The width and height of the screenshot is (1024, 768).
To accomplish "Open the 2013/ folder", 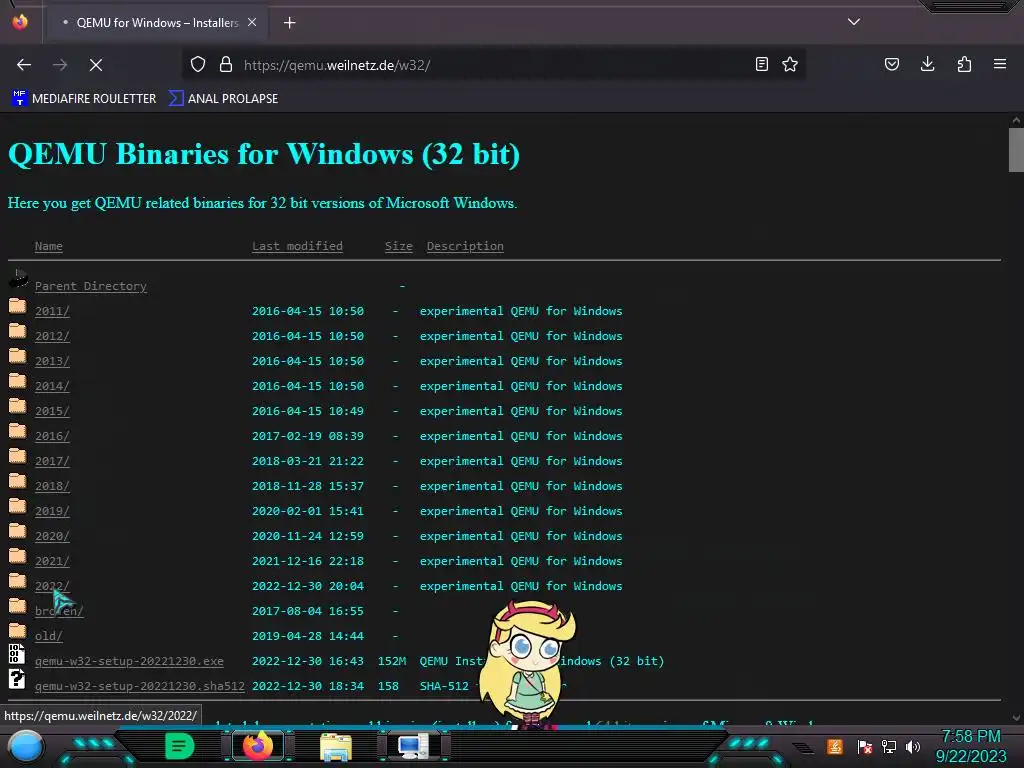I will click(x=52, y=361).
